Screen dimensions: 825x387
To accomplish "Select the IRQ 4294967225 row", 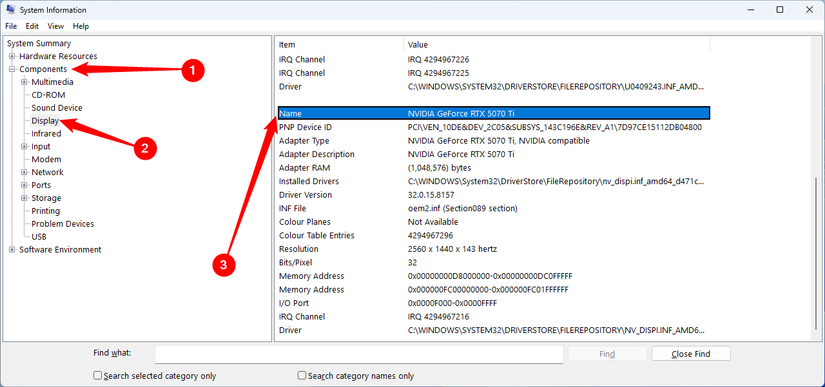I will click(x=494, y=73).
